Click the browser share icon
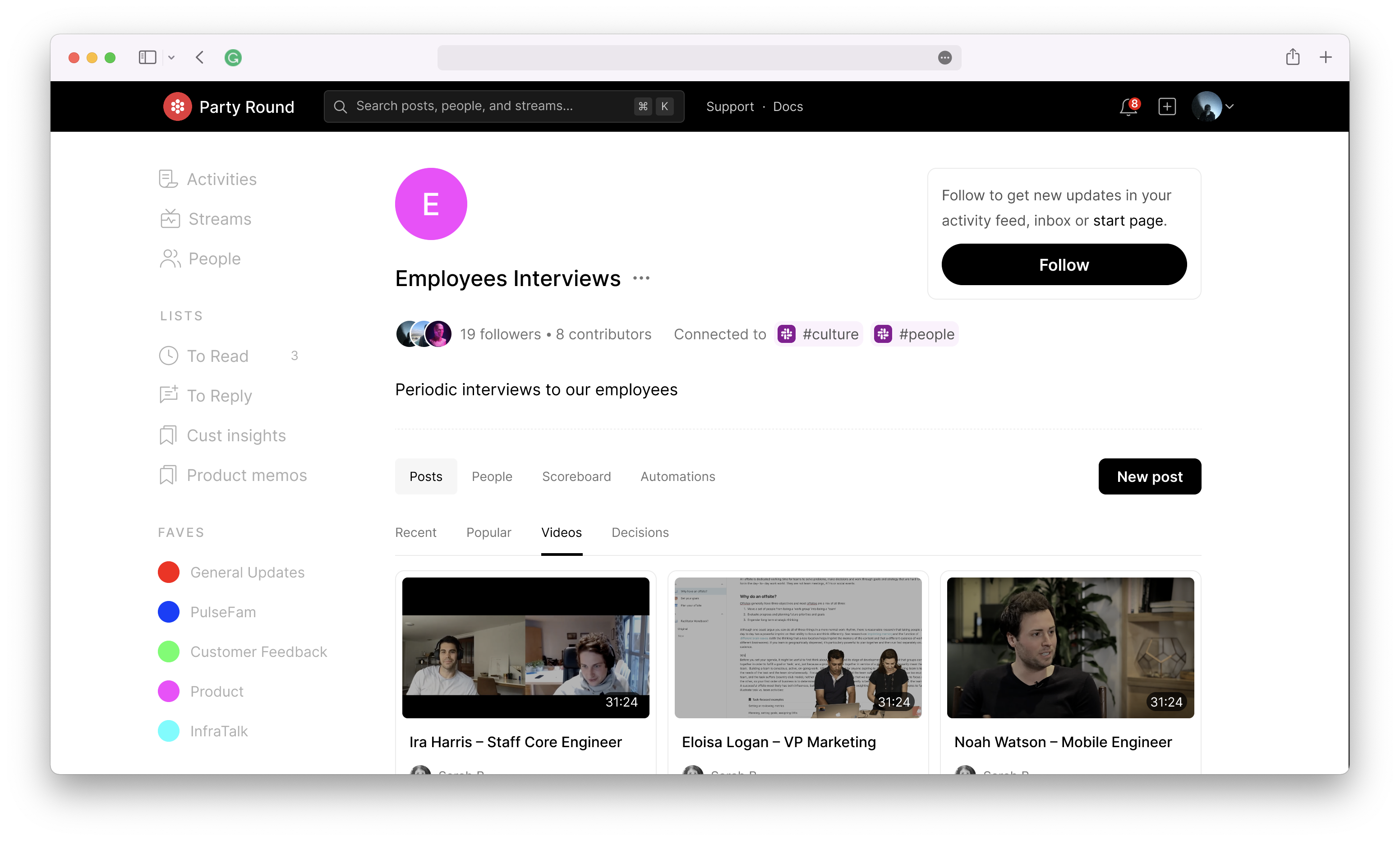1400x841 pixels. pyautogui.click(x=1292, y=57)
